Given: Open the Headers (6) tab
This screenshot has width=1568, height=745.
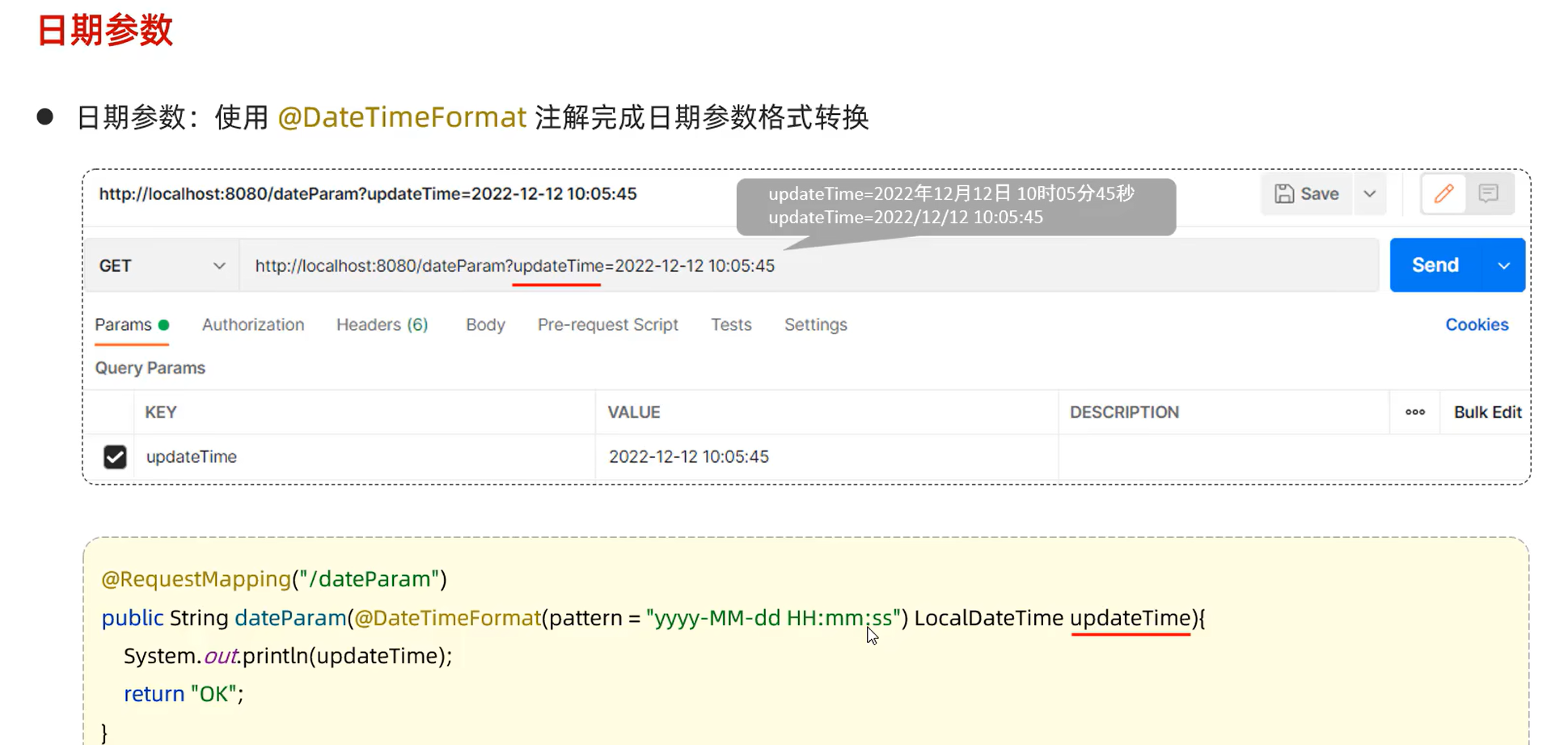Looking at the screenshot, I should (382, 324).
